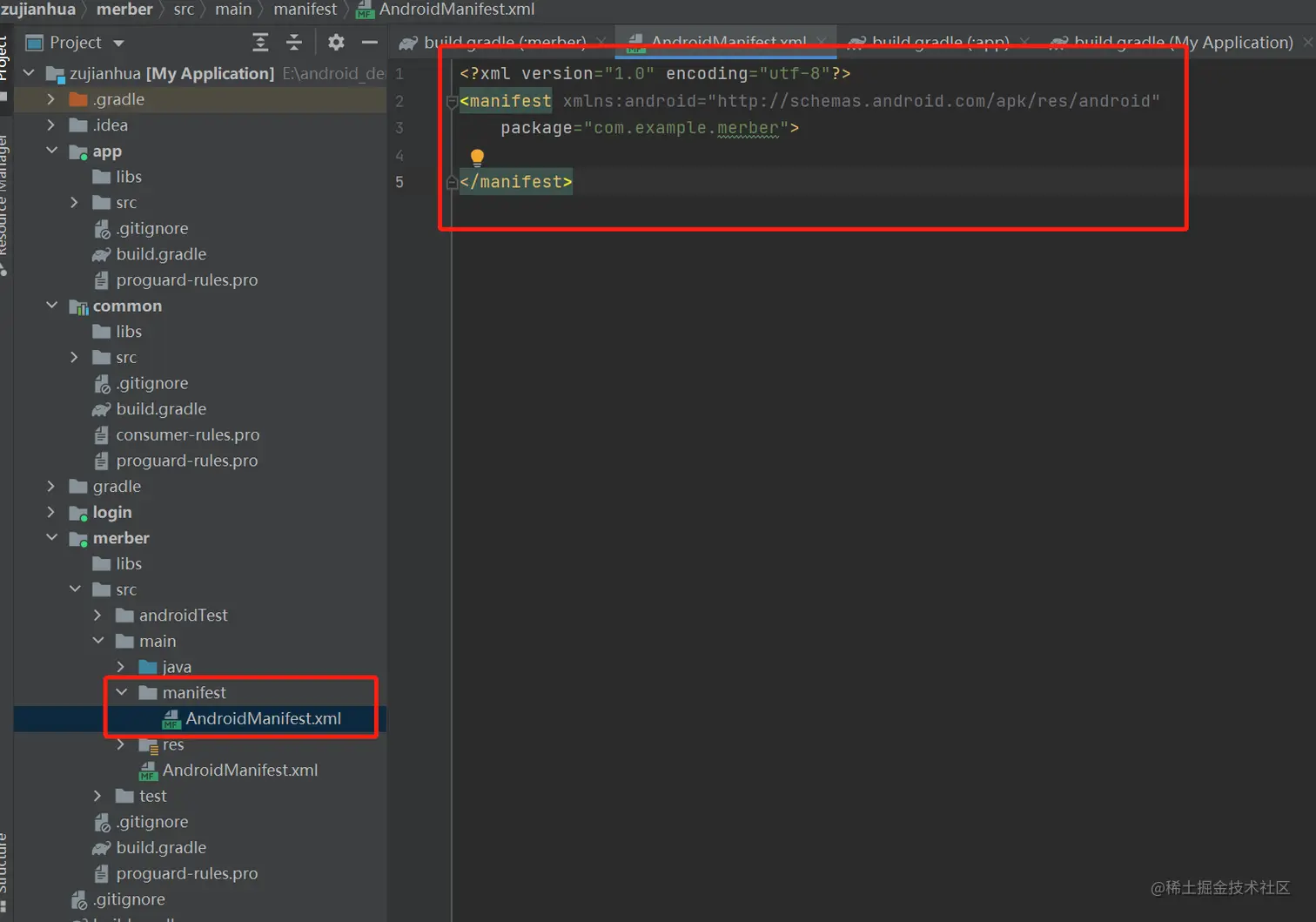Select build.gradle under common module
Screen dimensions: 1316x922
point(161,409)
